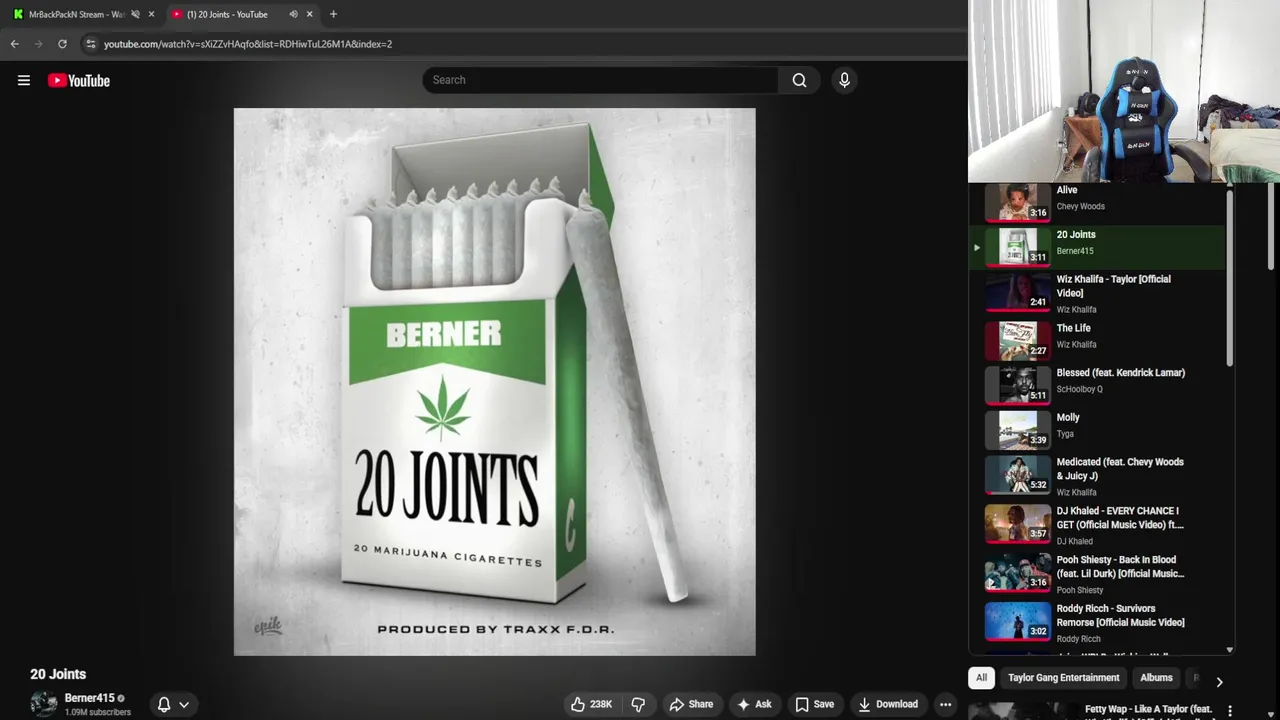1280x720 pixels.
Task: Go back with the browser back arrow
Action: (14, 44)
